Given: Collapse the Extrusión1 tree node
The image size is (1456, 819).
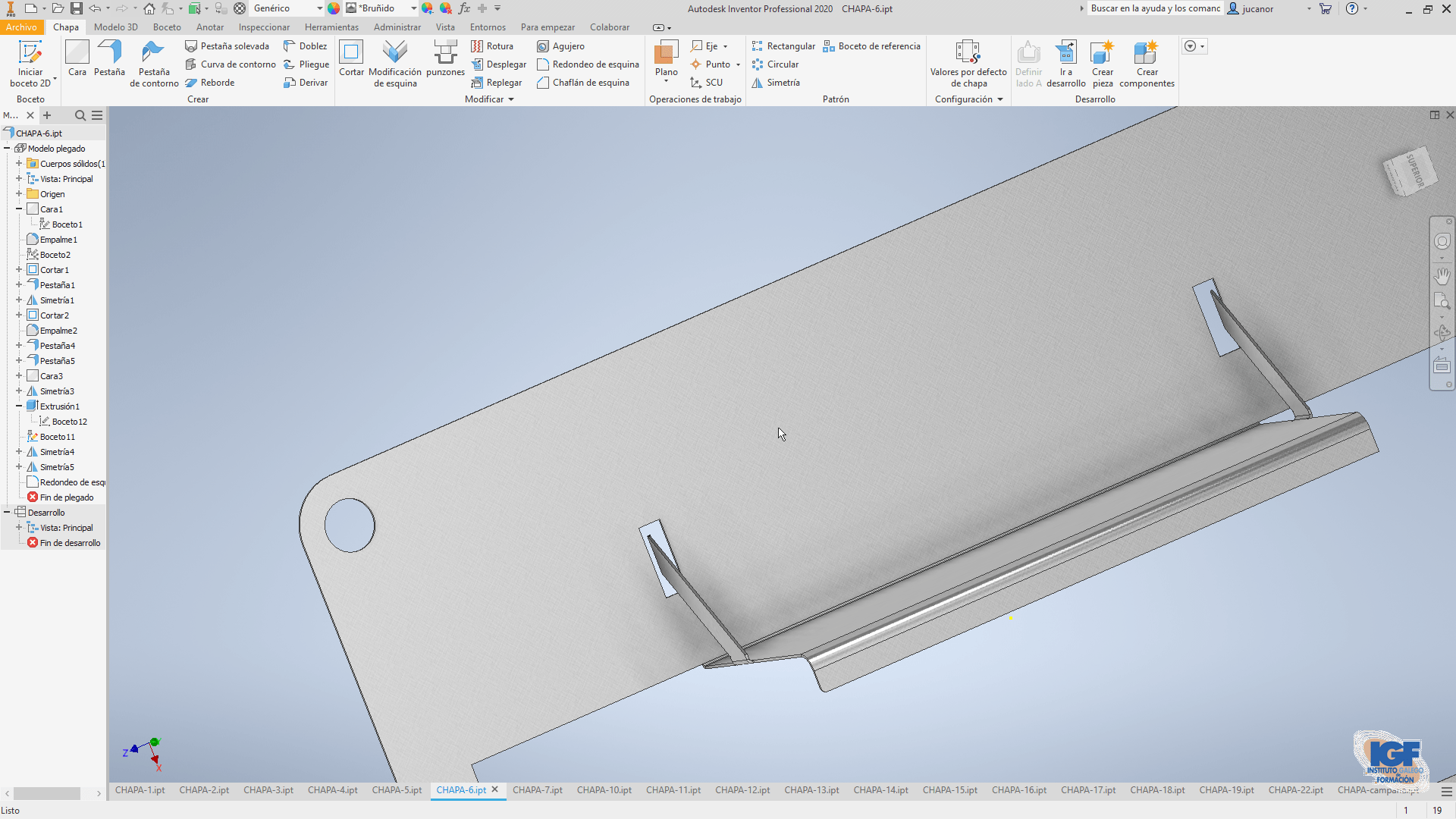Looking at the screenshot, I should pyautogui.click(x=19, y=406).
